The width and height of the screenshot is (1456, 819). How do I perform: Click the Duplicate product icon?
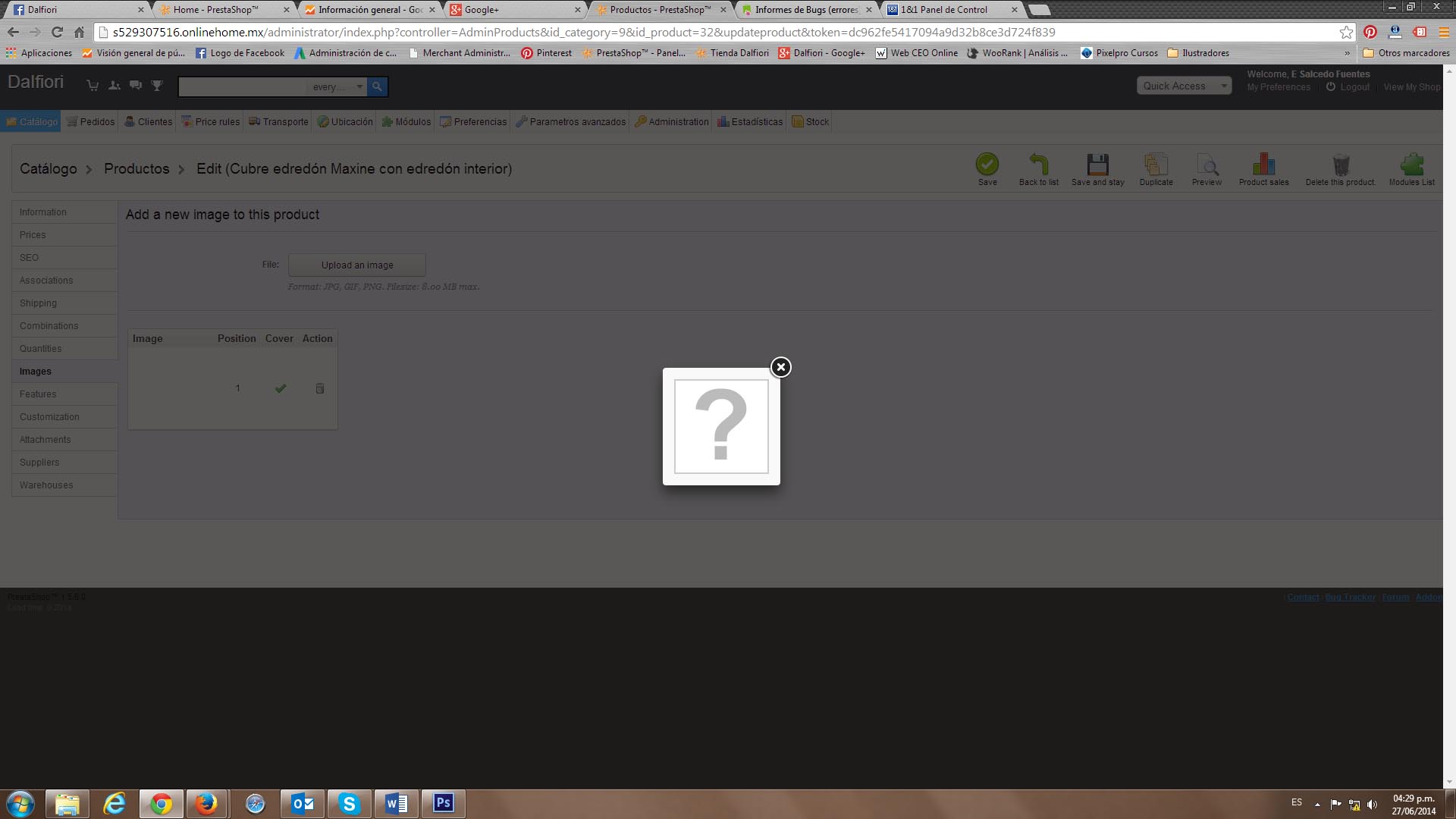[x=1156, y=165]
